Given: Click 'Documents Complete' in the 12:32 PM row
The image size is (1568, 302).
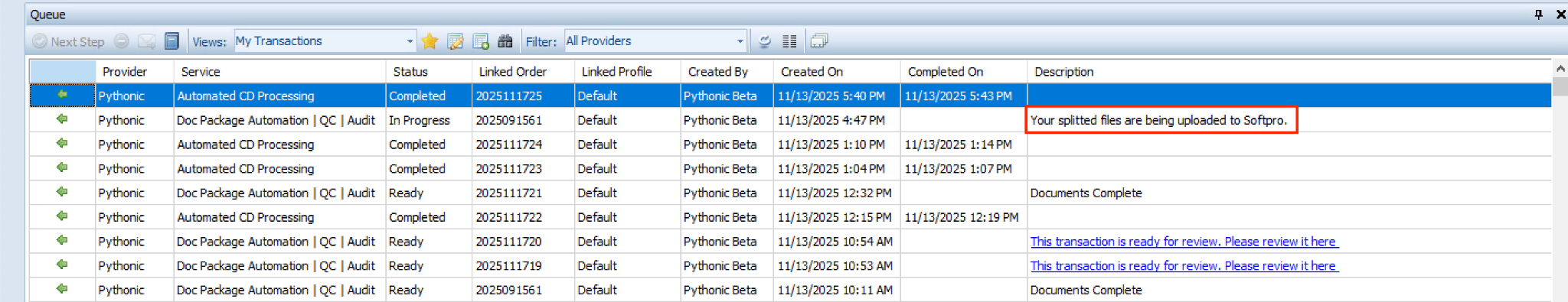Looking at the screenshot, I should pos(1086,193).
